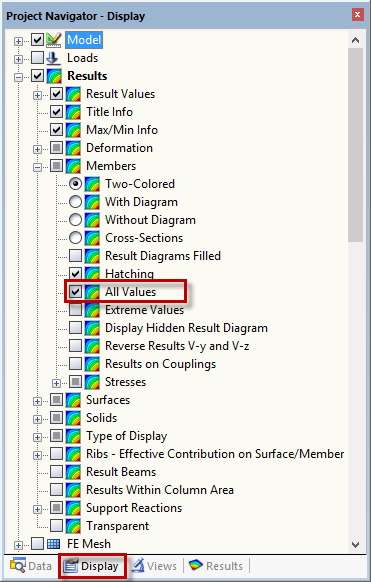Click the Loads arrow icon
Screen dimensions: 371x582
tap(54, 58)
